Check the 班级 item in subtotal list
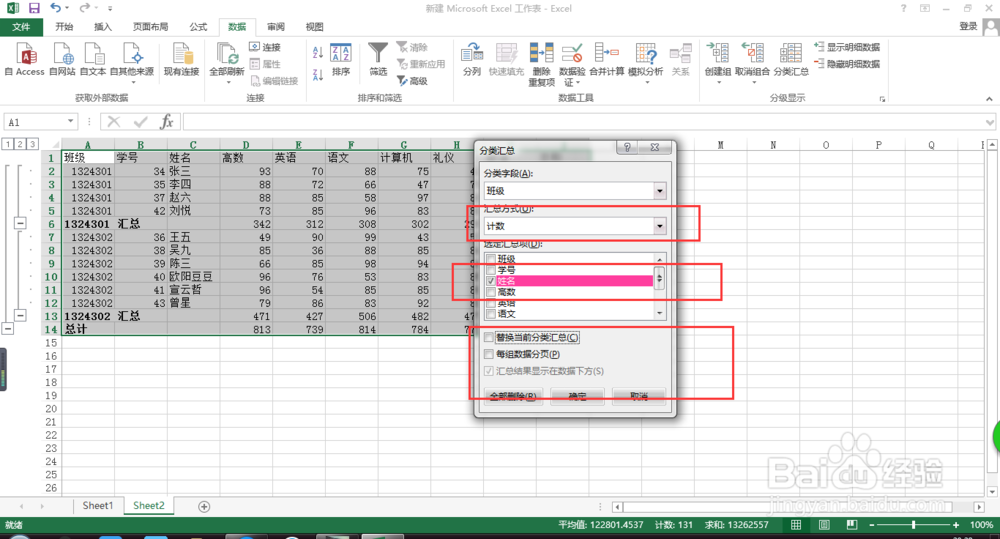Screen dimensions: 1000x539 pos(490,259)
